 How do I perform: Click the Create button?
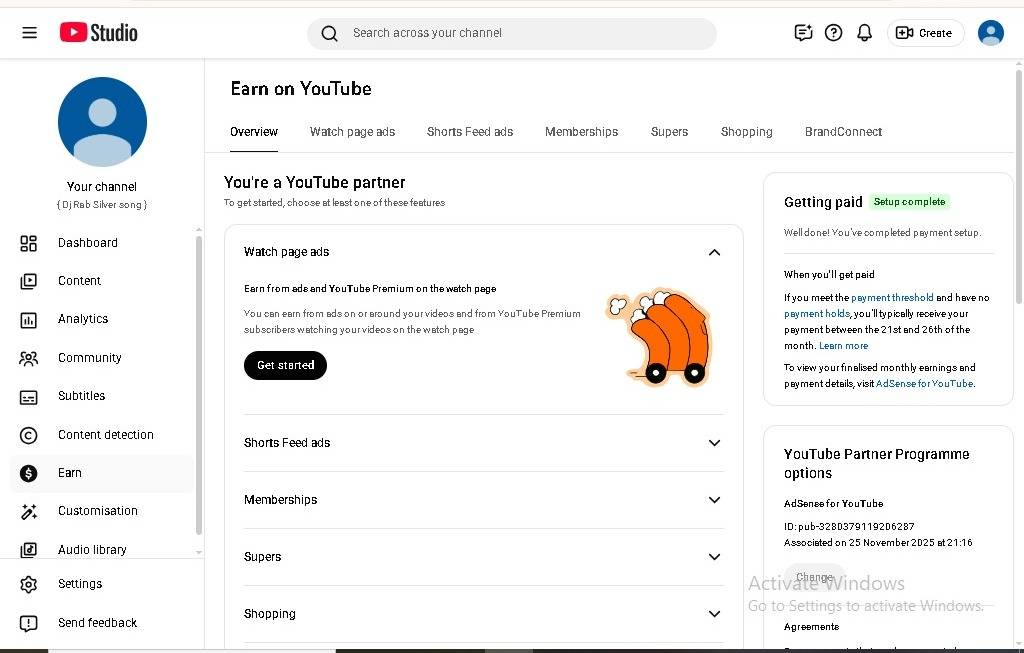[925, 33]
